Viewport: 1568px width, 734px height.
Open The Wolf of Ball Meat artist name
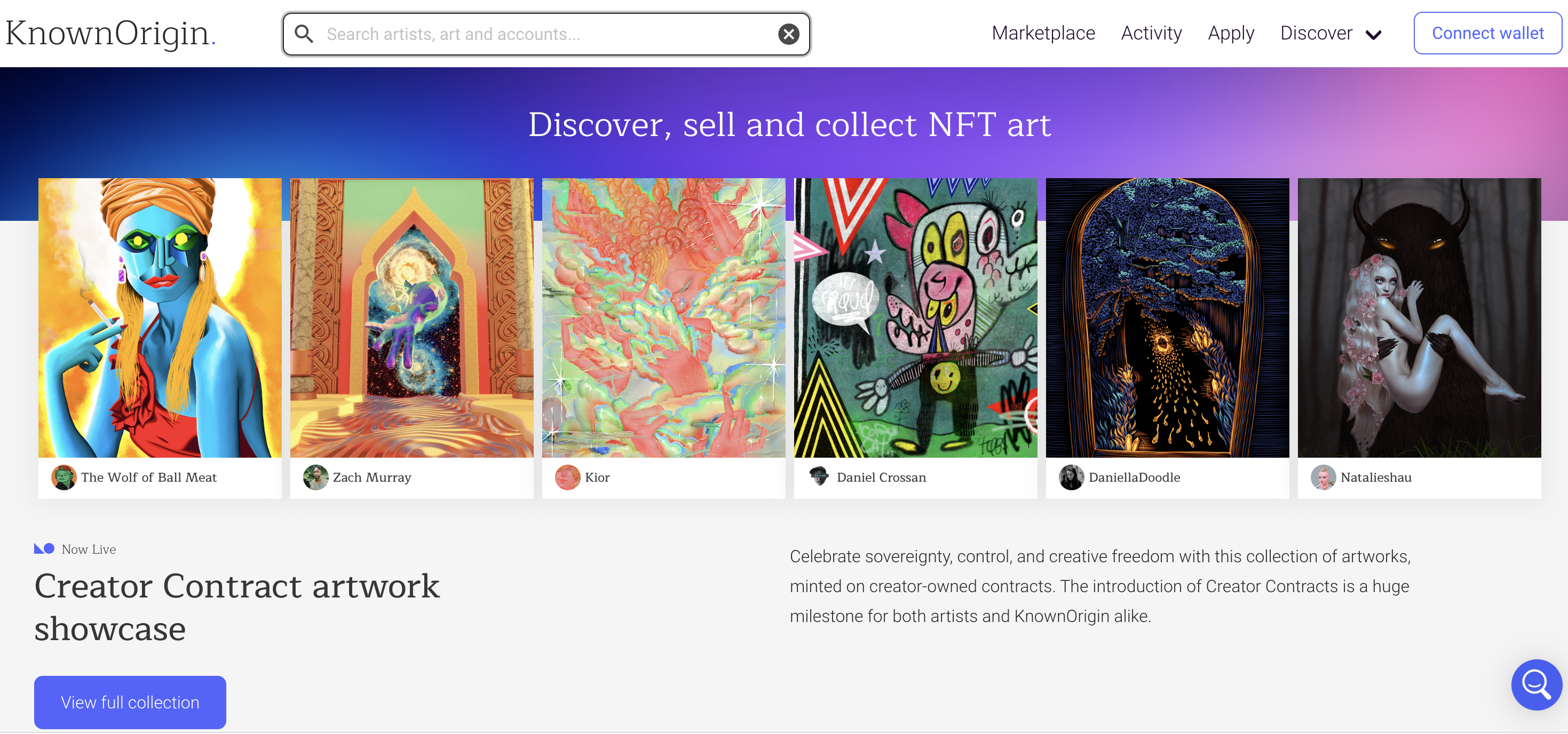tap(148, 477)
